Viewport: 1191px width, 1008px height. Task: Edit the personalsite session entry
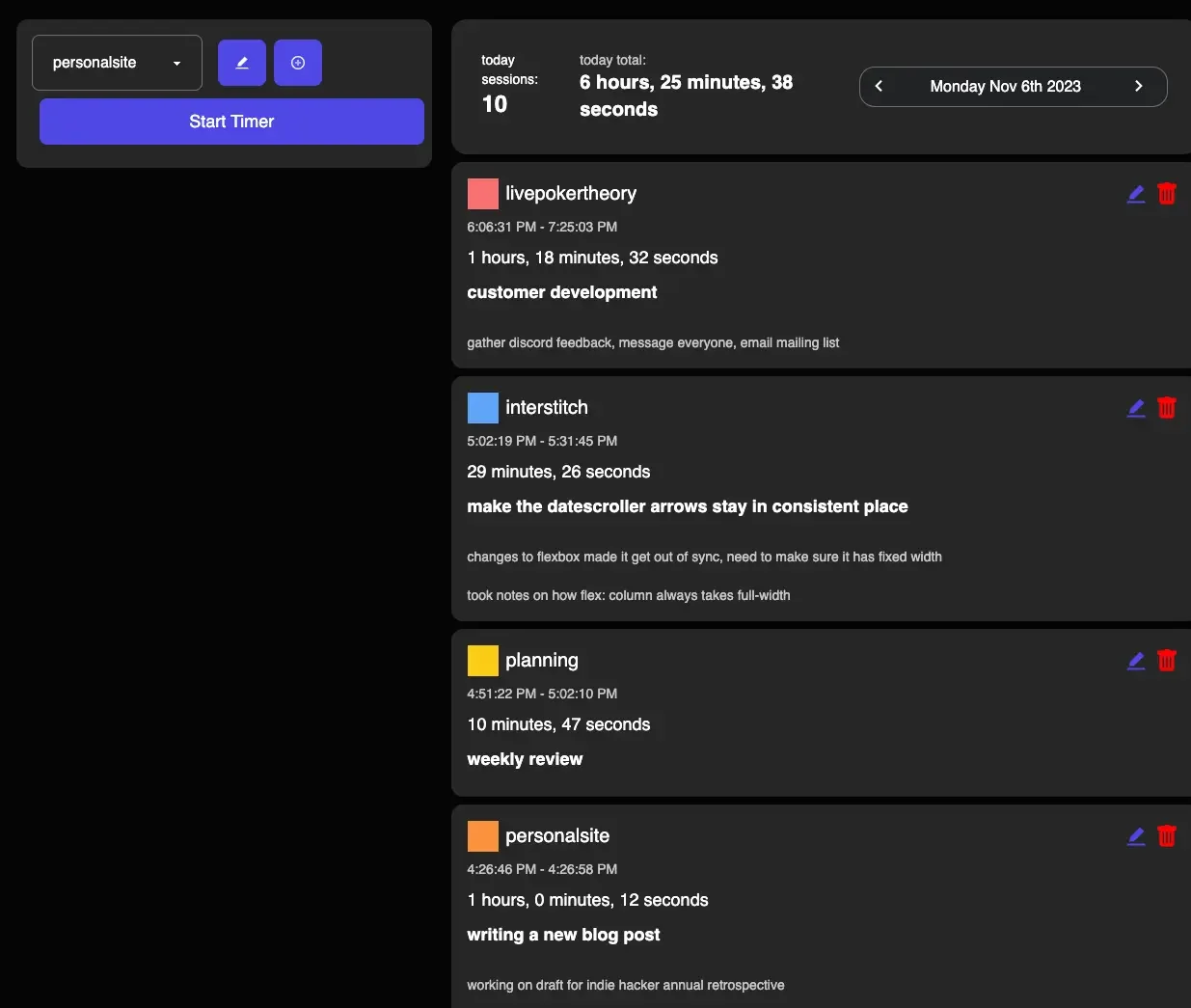click(x=1136, y=836)
